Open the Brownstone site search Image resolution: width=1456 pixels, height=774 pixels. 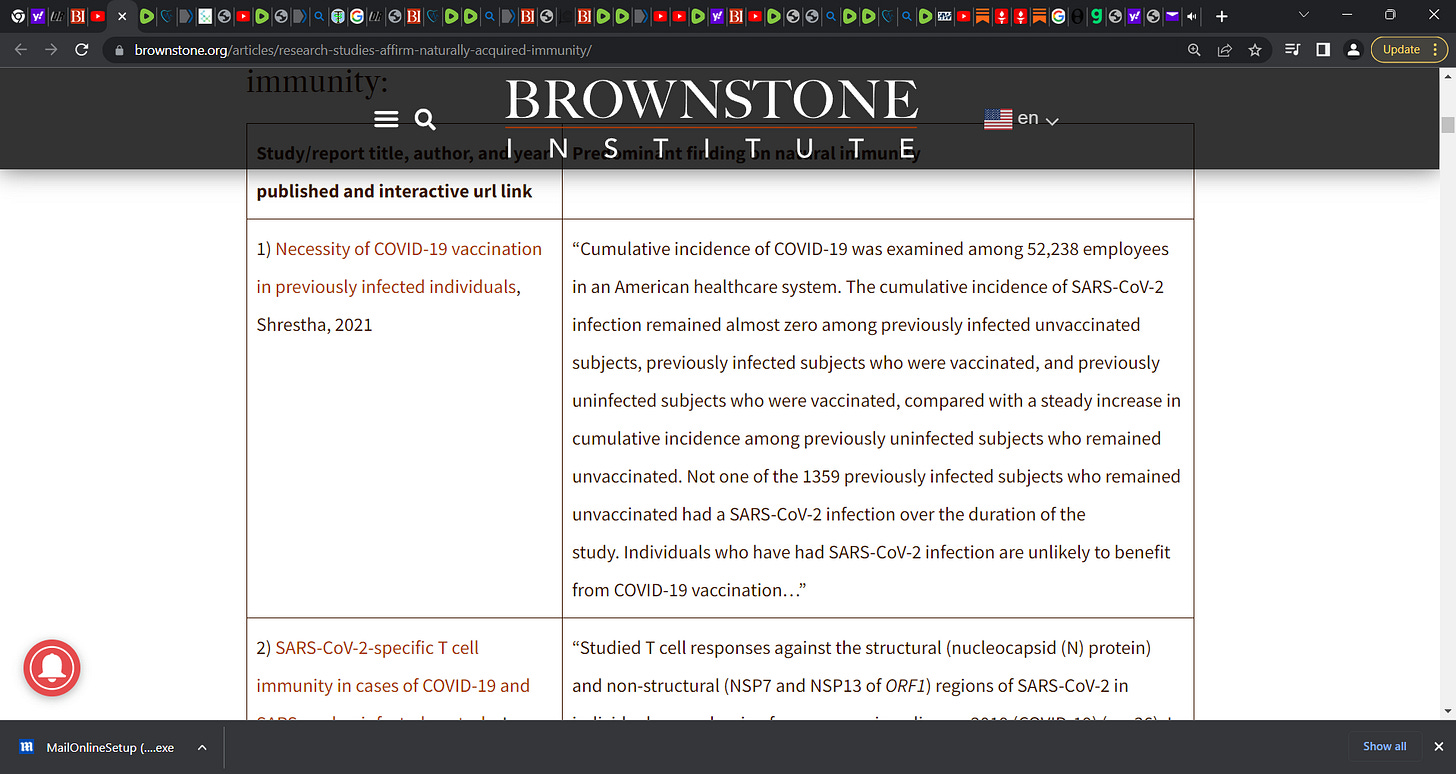click(x=425, y=120)
